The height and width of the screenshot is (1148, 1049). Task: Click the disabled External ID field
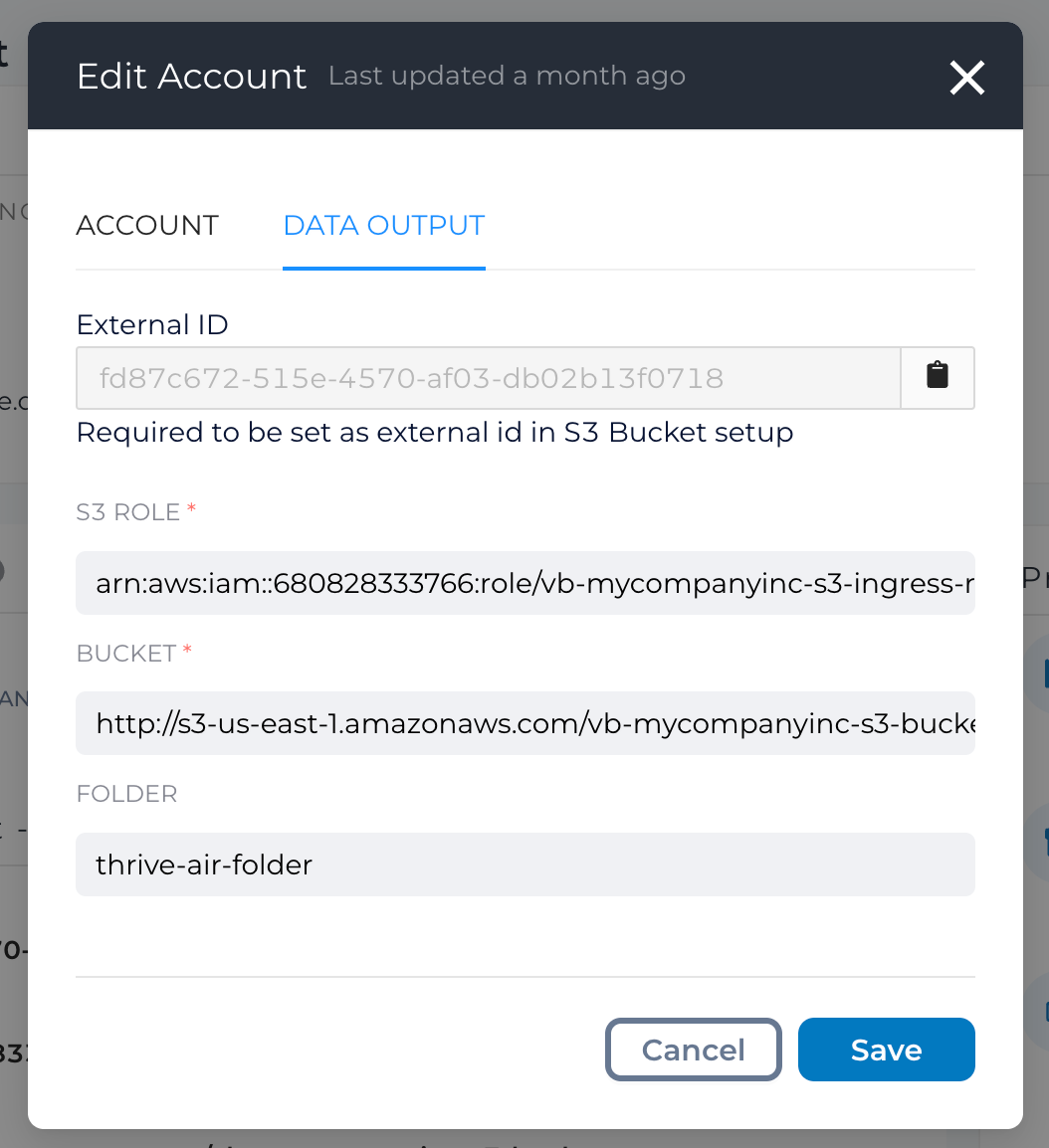click(x=489, y=378)
